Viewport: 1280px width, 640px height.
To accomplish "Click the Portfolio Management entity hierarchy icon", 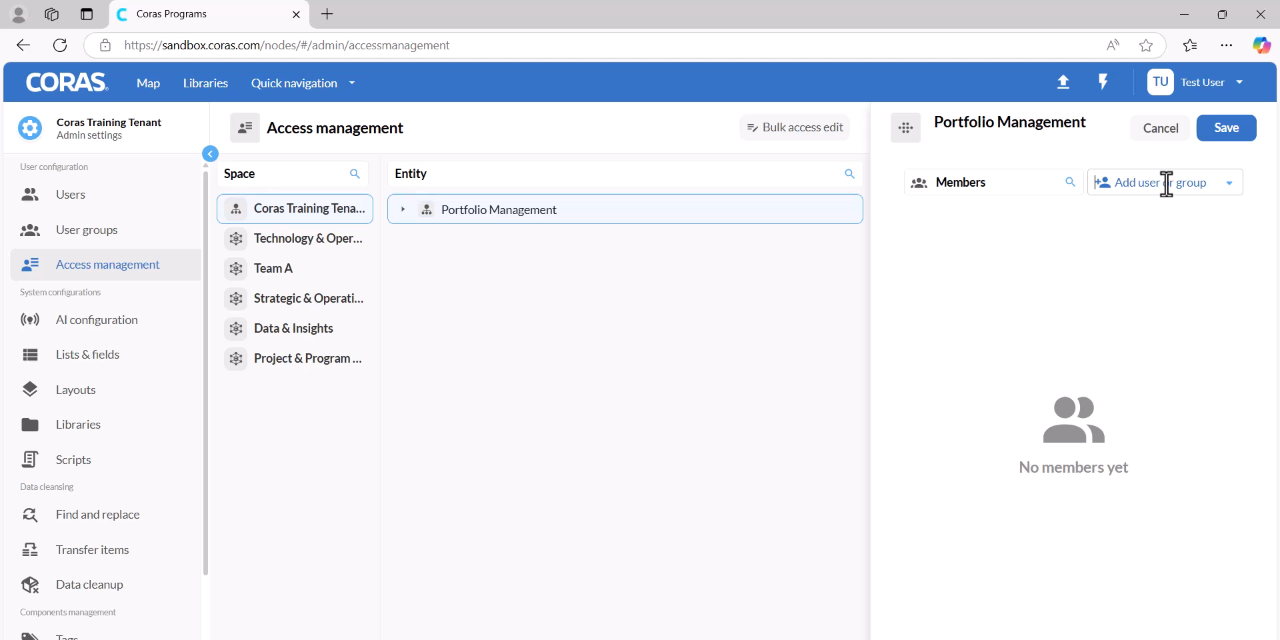I will tap(426, 210).
